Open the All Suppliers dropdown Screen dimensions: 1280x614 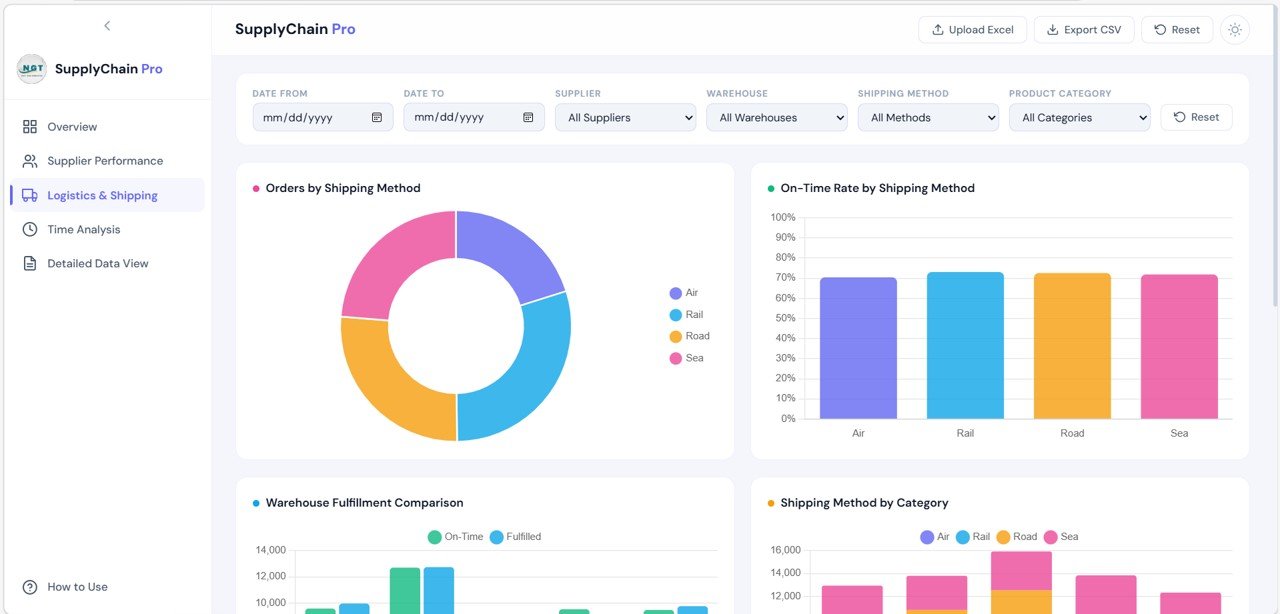coord(625,118)
